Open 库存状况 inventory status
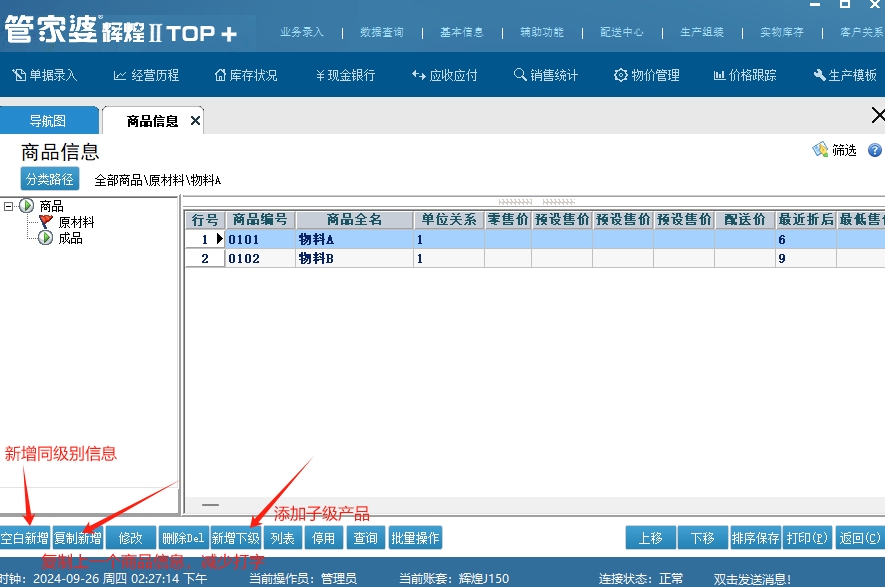 [x=246, y=75]
